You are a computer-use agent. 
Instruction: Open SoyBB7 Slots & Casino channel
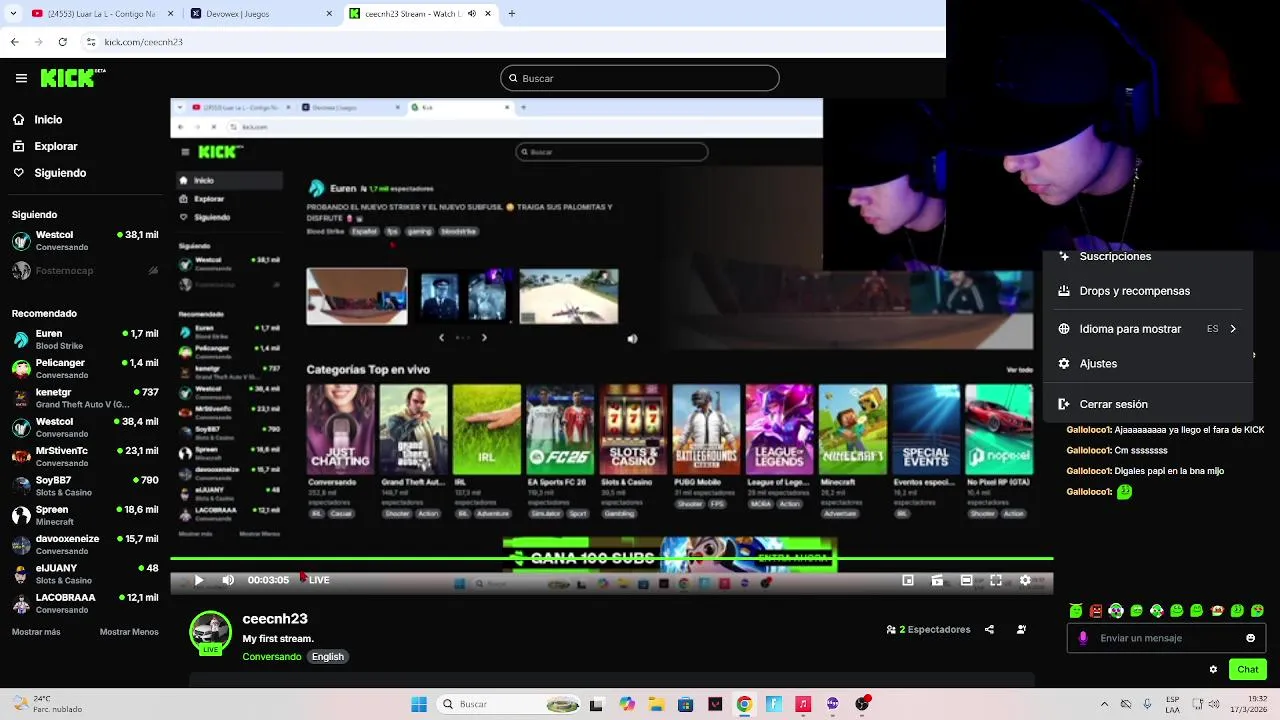[85, 486]
